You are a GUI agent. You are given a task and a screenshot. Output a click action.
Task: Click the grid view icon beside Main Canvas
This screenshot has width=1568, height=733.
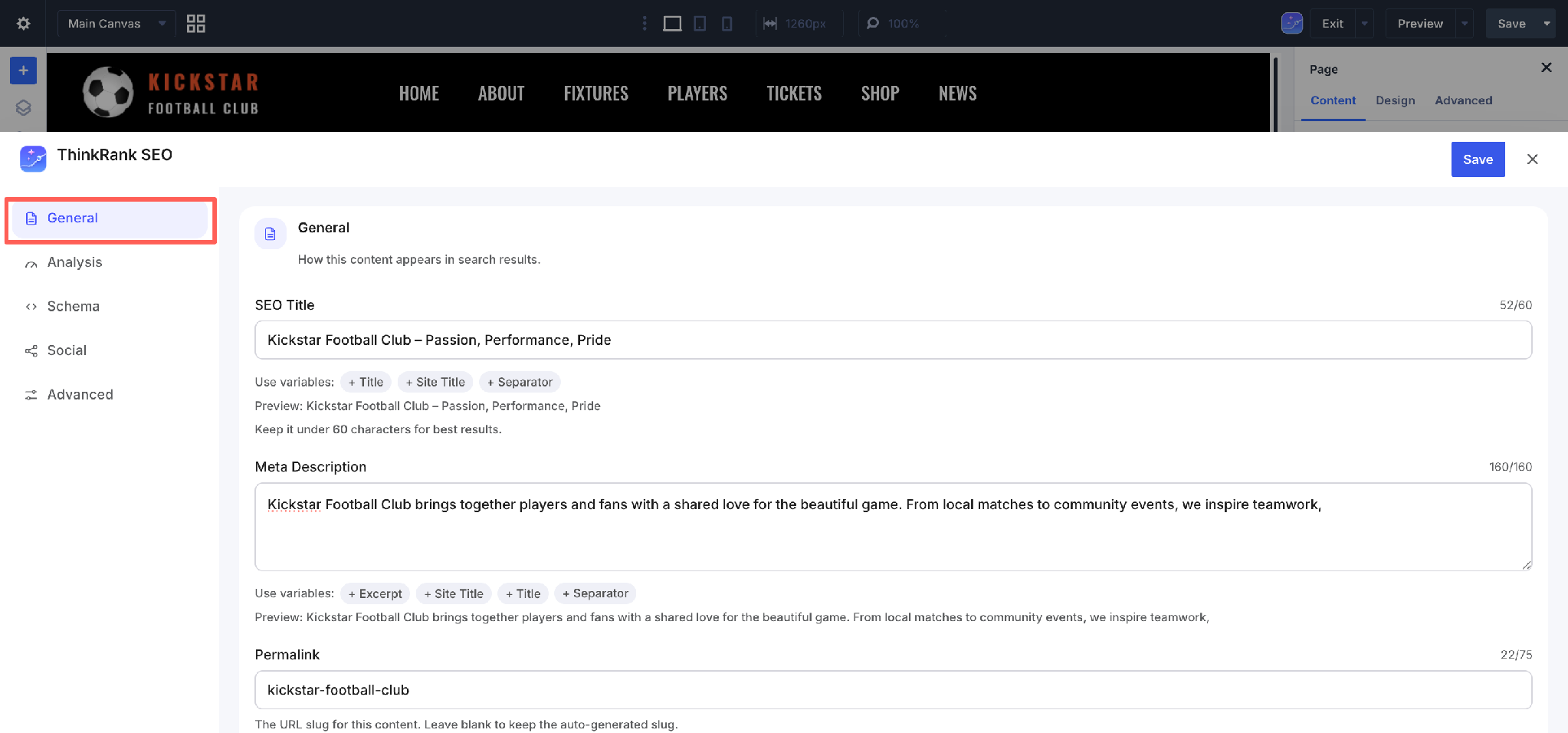(x=196, y=24)
